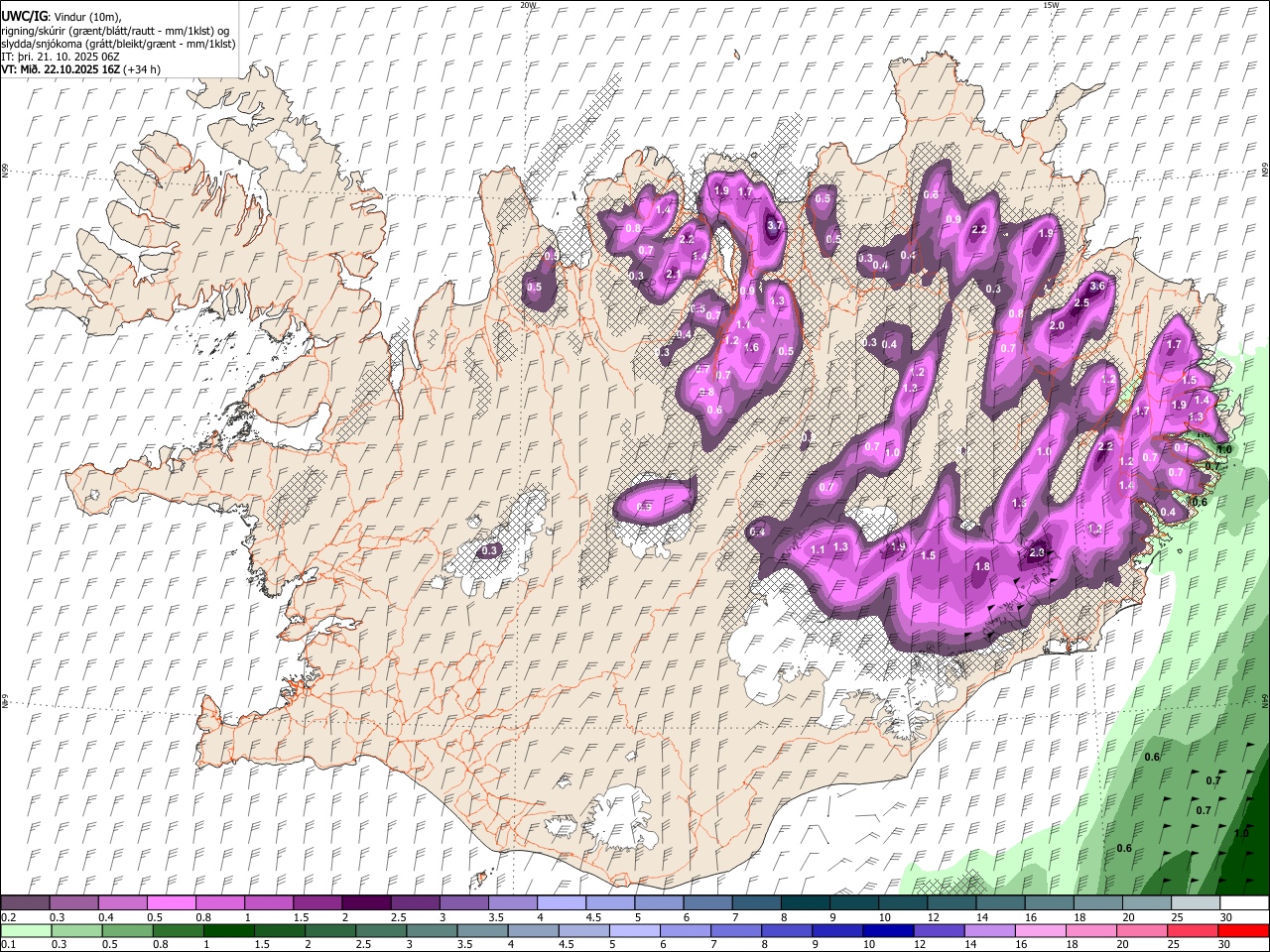Click the top-row swatch labeled 0.4
1270x952 pixels.
pos(122,903)
